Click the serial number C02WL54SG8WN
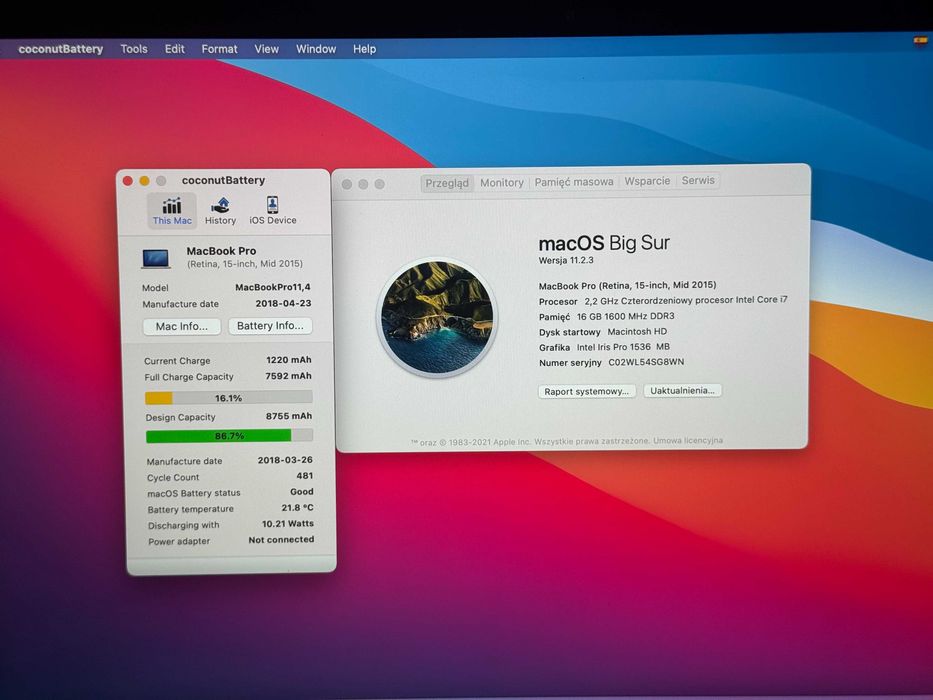933x700 pixels. 646,362
